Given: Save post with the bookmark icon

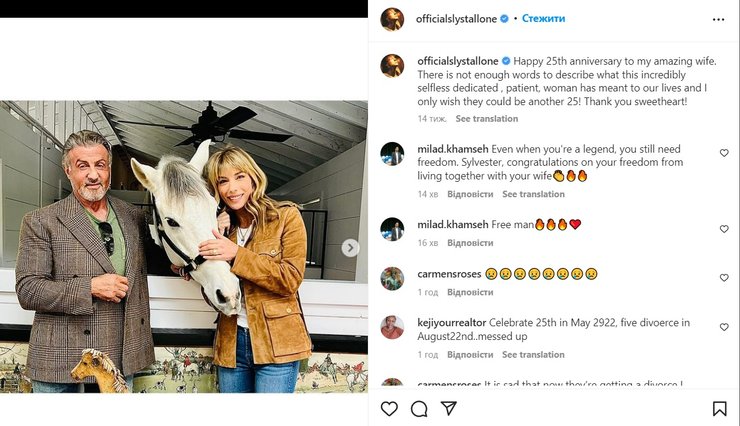Looking at the screenshot, I should 719,408.
